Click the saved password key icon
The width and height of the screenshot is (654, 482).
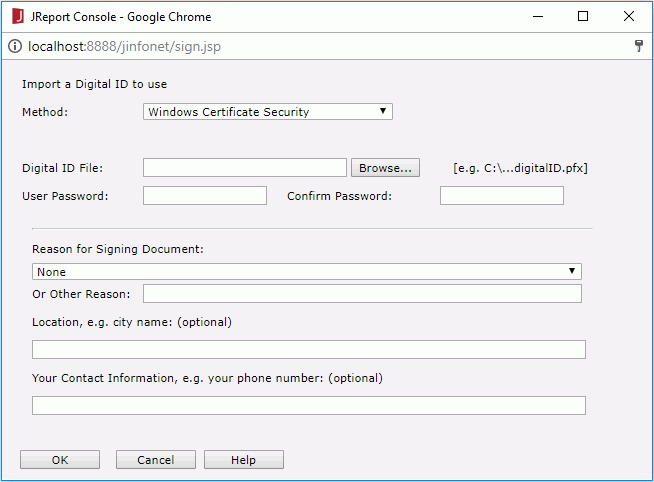point(639,46)
